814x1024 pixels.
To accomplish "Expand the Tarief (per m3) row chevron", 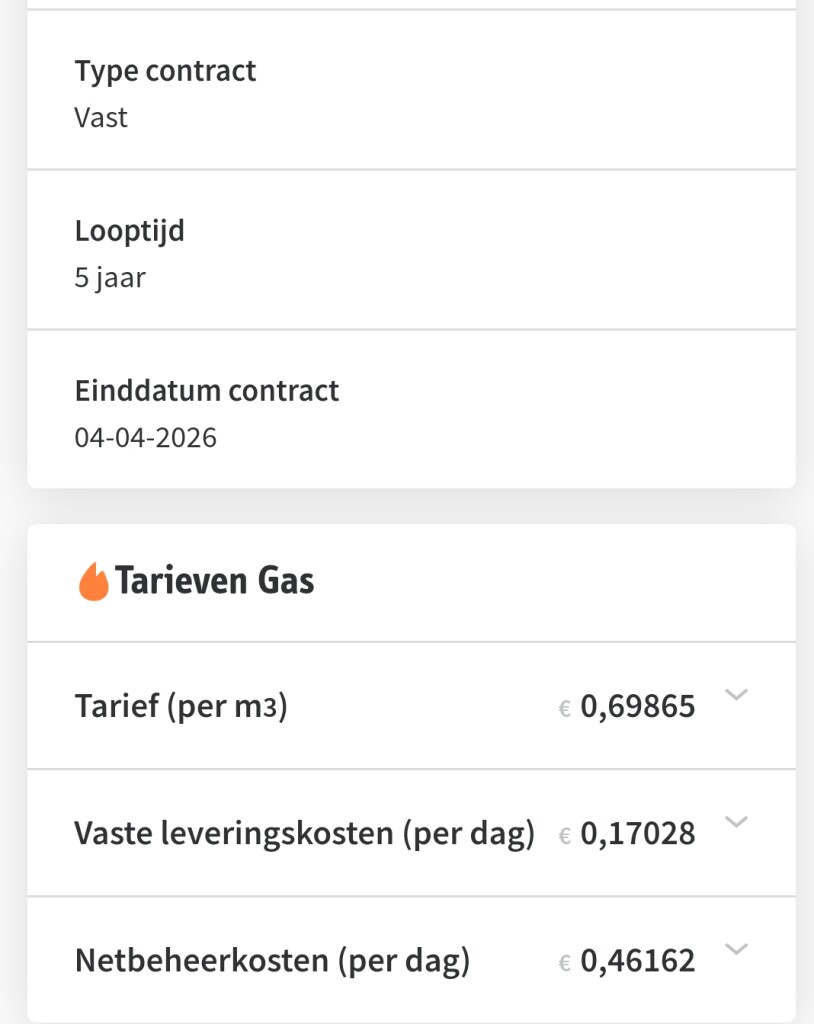I will 736,695.
